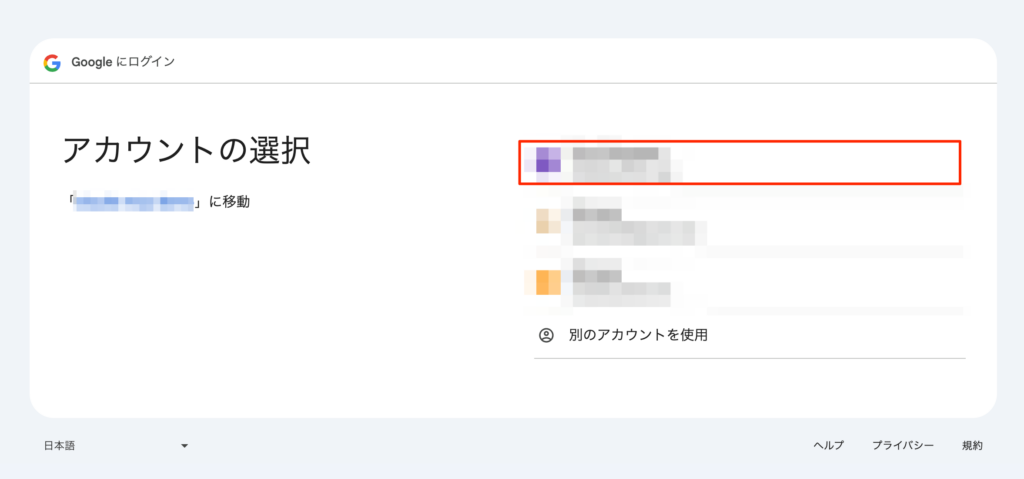Select the second account's blurred name
Image resolution: width=1024 pixels, height=479 pixels.
(x=597, y=214)
